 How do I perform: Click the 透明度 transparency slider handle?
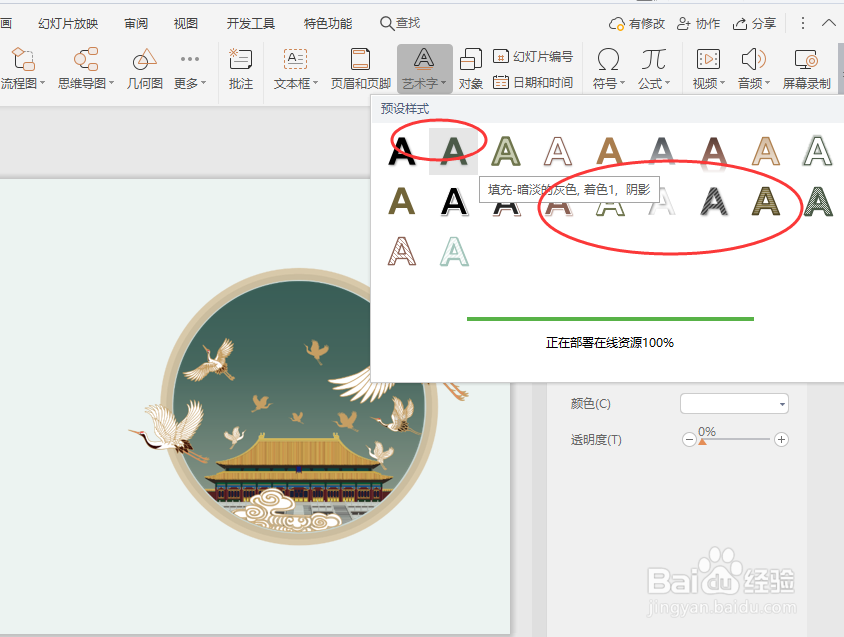702,441
